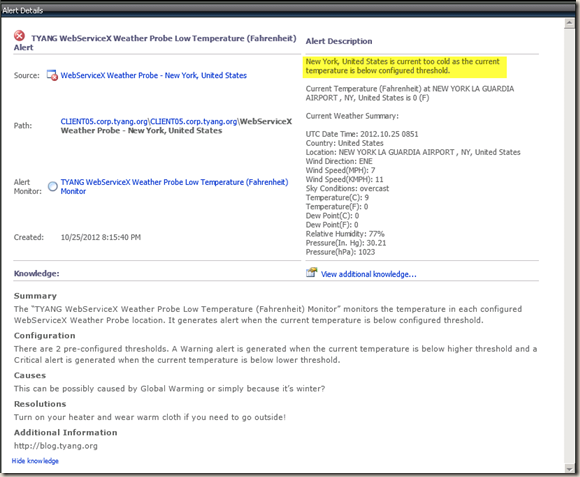Click the Knowledge section heading
The width and height of the screenshot is (580, 477).
[x=37, y=274]
